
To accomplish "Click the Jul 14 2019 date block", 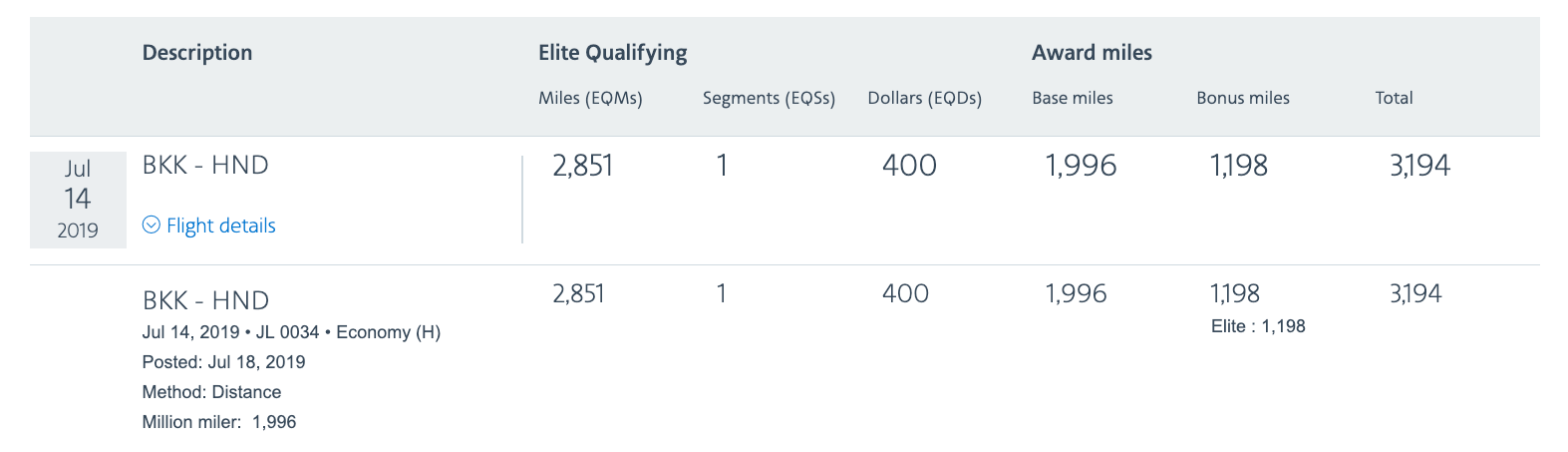I will 78,200.
